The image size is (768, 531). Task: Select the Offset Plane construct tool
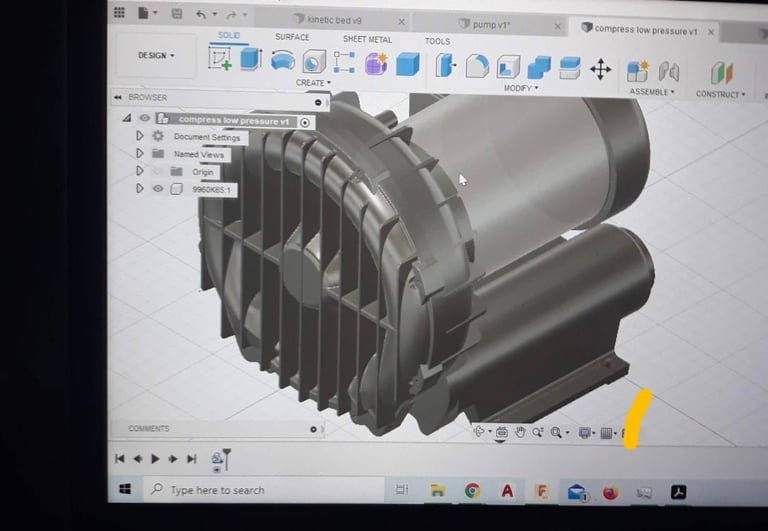click(721, 73)
